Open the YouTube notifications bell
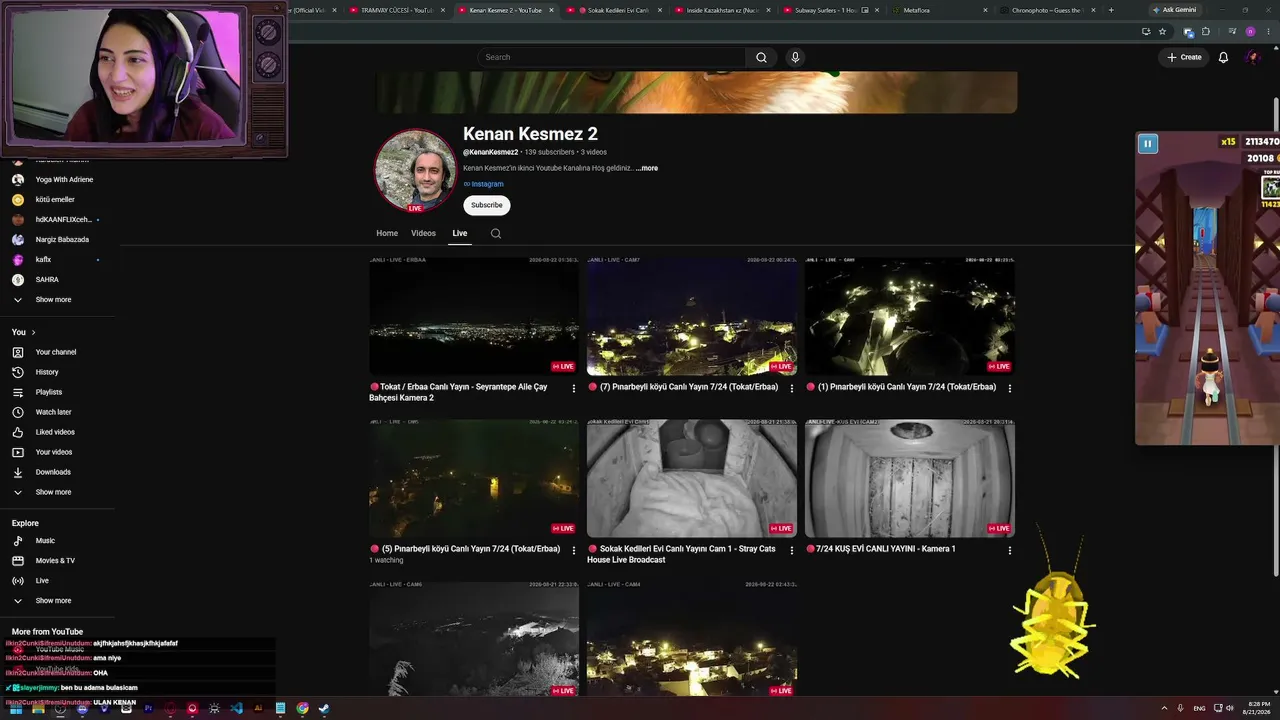 1223,57
